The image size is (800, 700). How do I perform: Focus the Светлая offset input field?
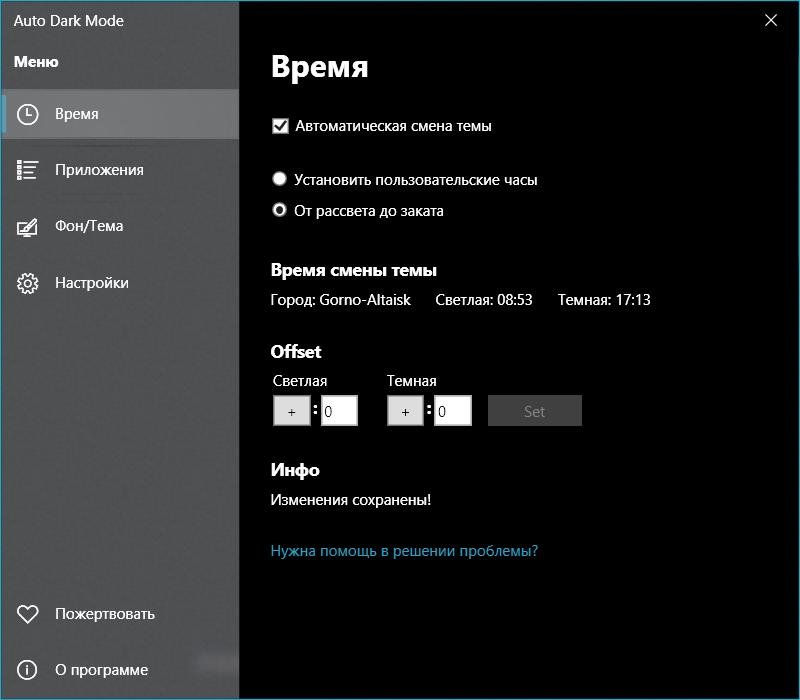coord(339,411)
